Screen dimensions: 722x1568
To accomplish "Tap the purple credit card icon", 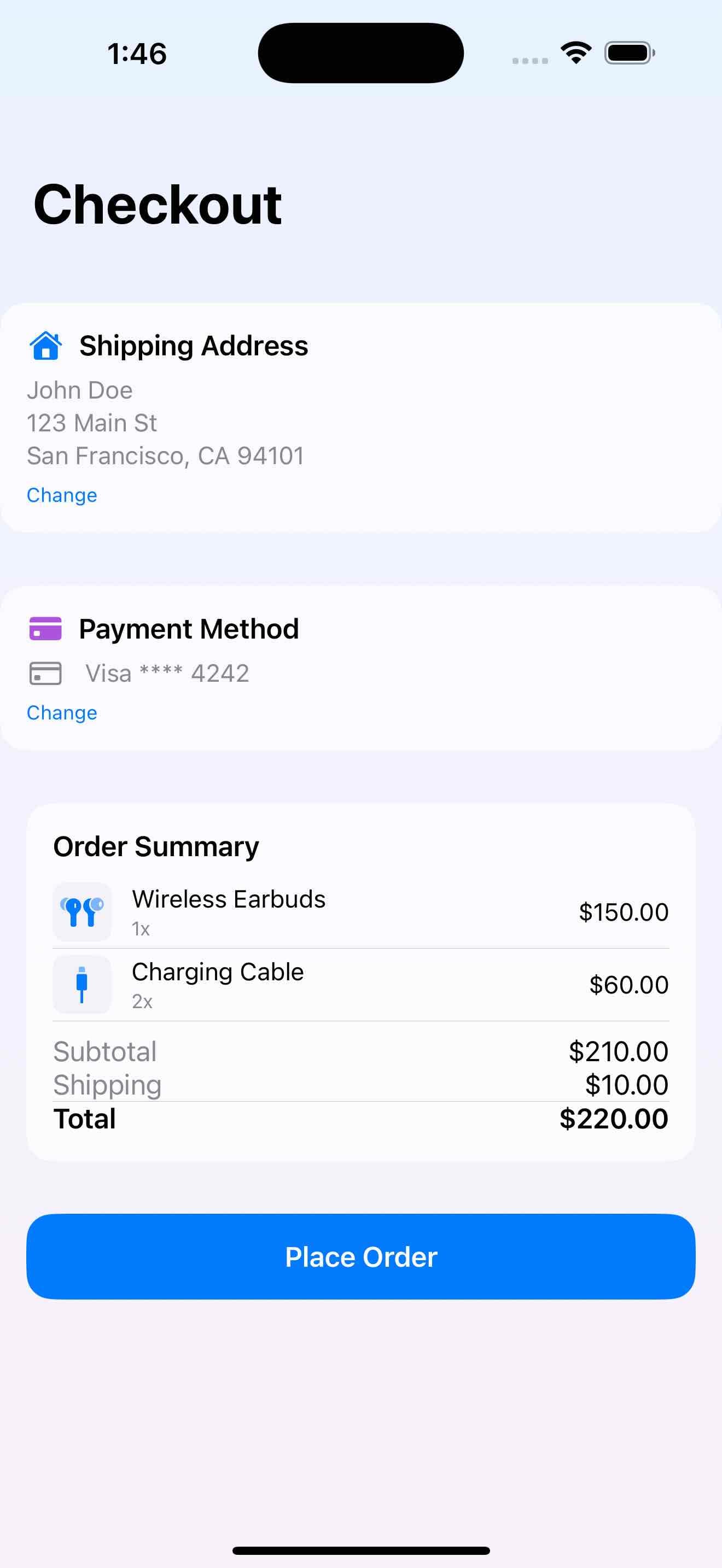I will [x=45, y=629].
